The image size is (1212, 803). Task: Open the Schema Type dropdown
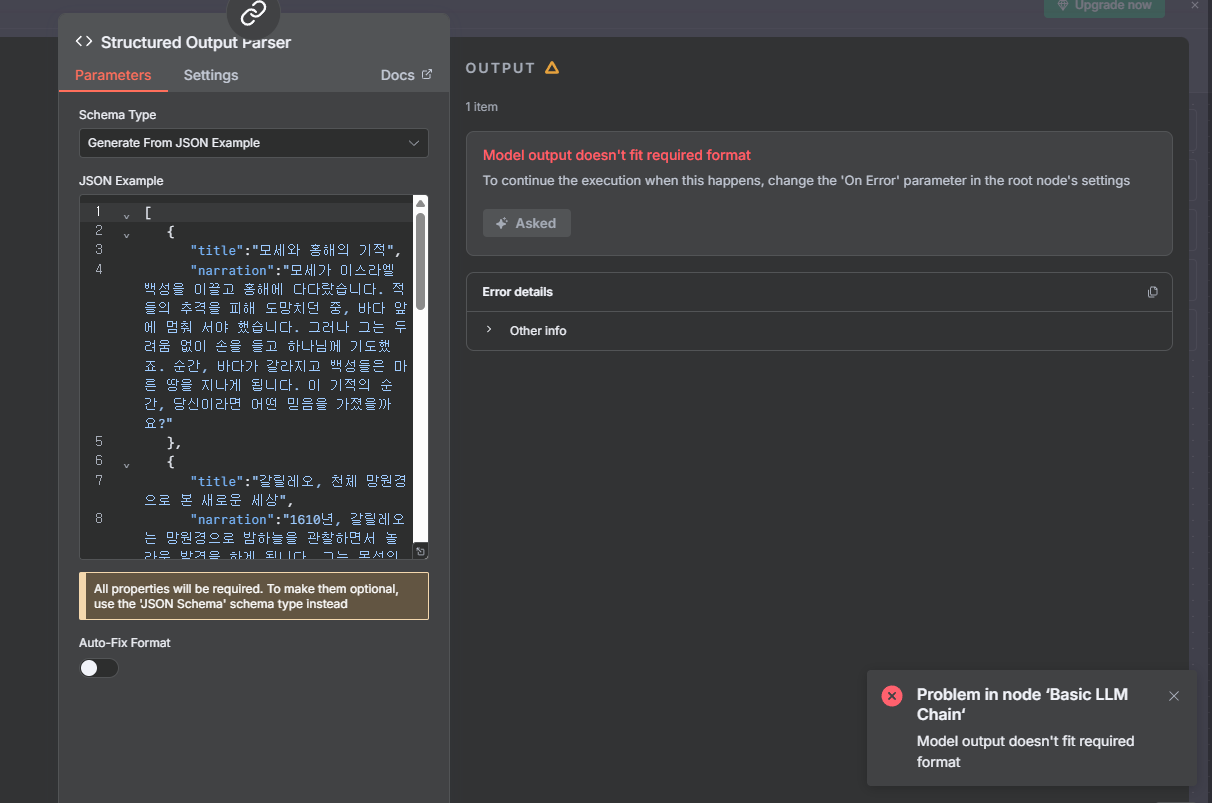(254, 143)
